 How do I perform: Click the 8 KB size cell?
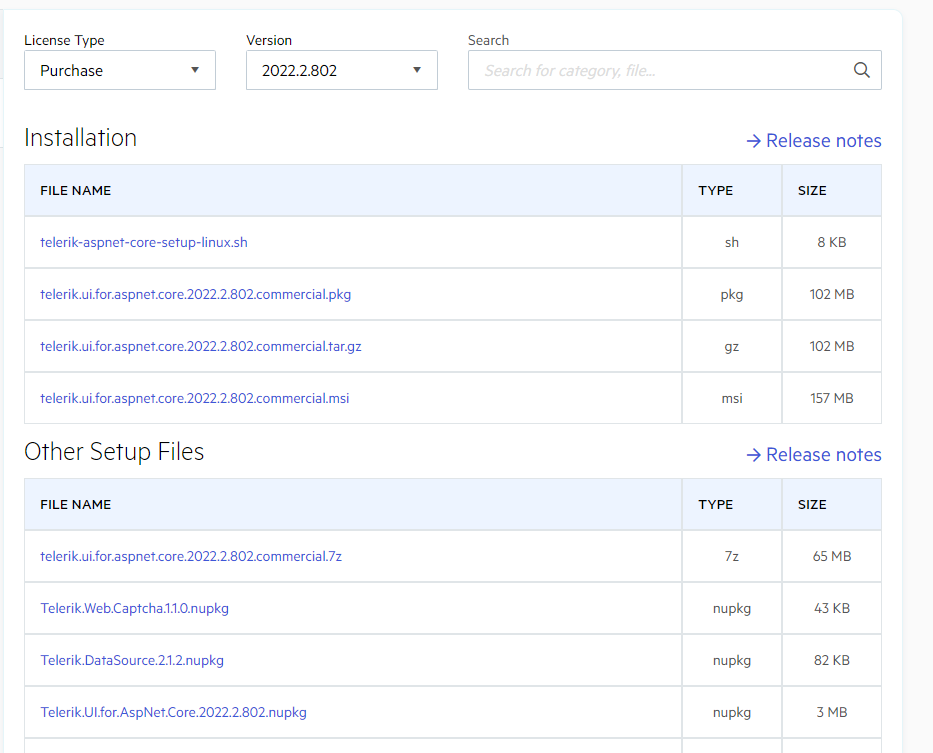(832, 242)
